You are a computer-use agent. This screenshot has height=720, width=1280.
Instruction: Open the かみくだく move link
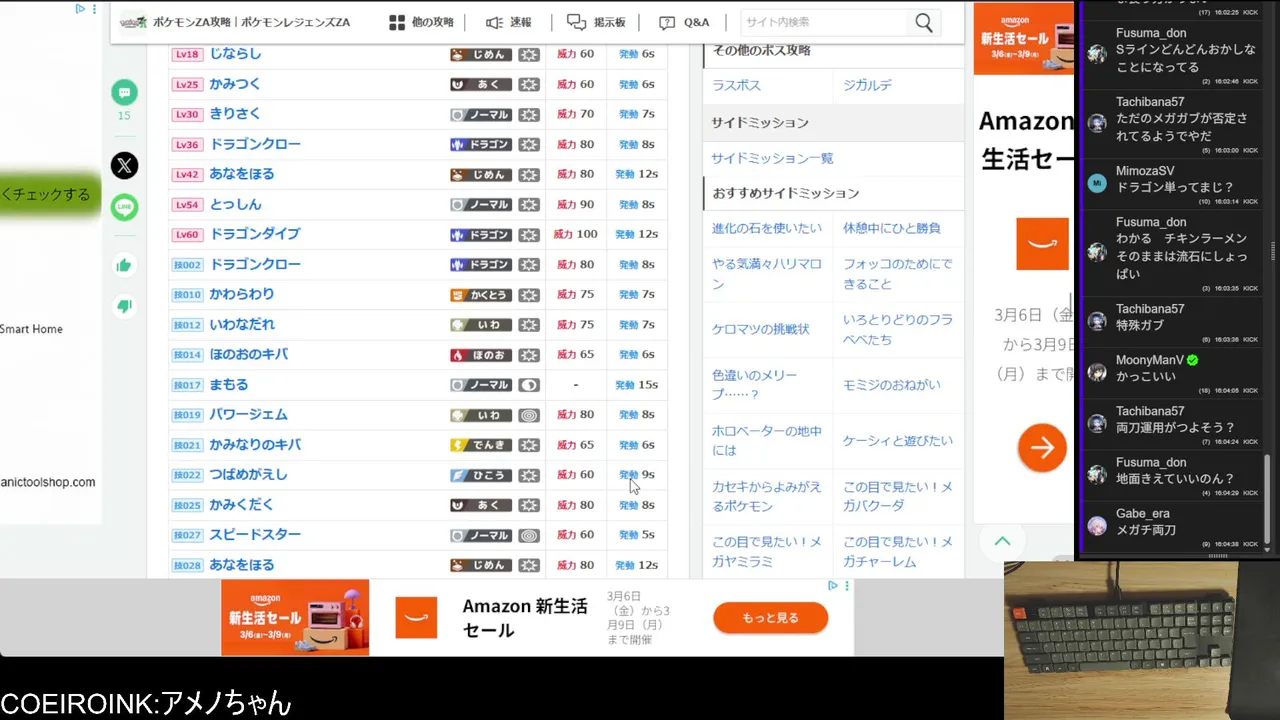[x=241, y=504]
